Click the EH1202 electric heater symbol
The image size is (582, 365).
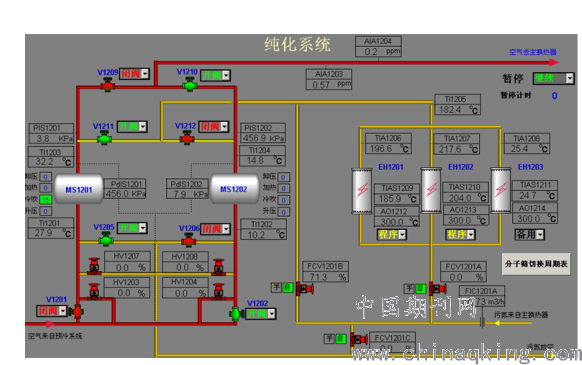[x=431, y=190]
